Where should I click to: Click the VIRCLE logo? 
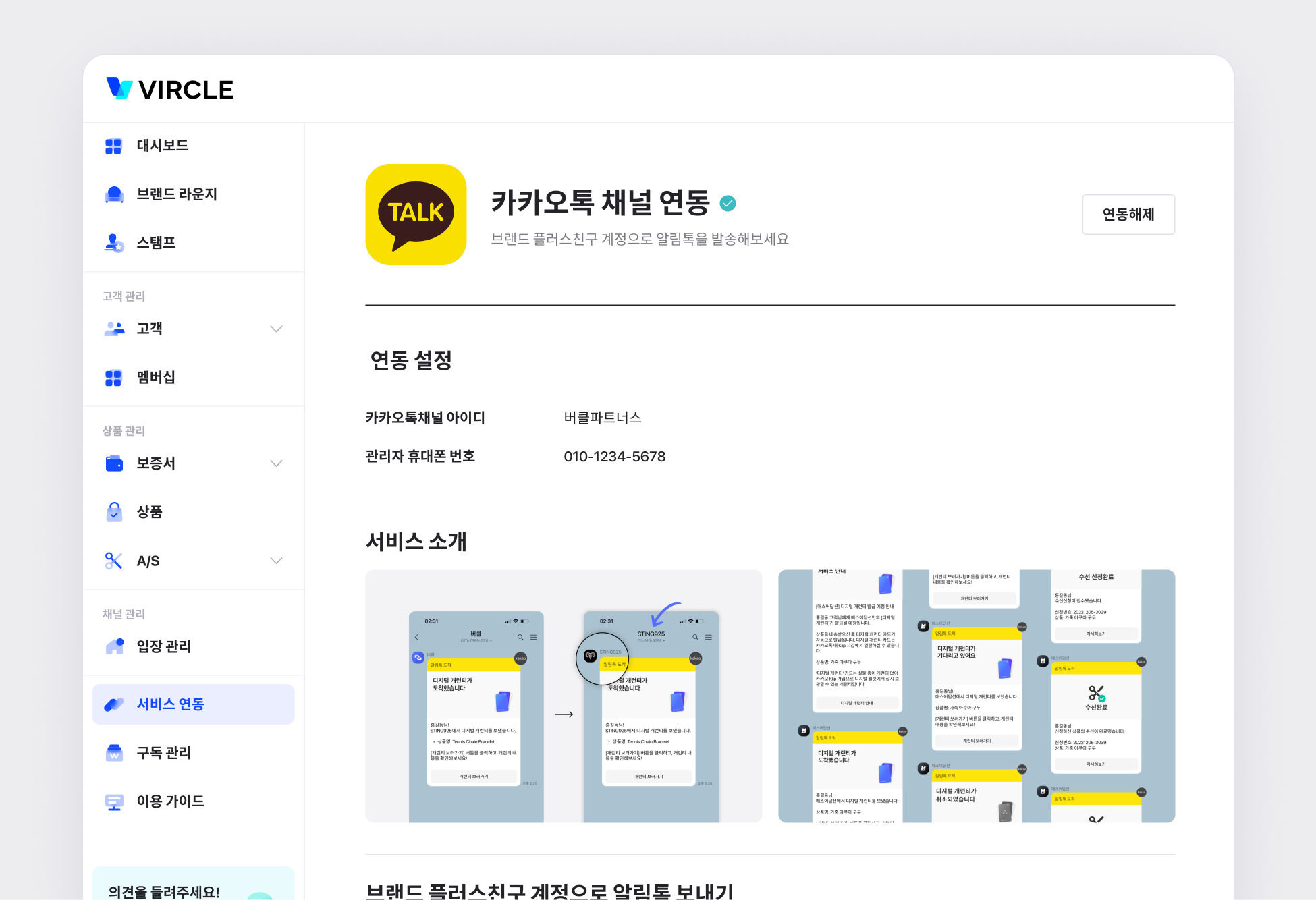[x=170, y=89]
